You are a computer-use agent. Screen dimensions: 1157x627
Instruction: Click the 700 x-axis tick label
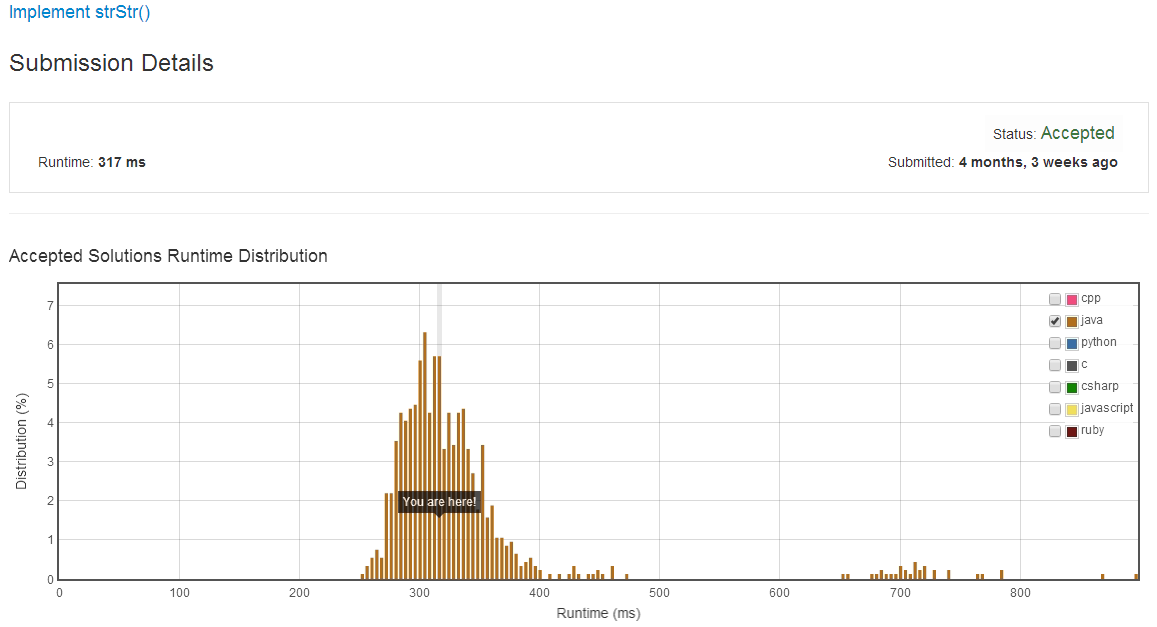coord(899,592)
